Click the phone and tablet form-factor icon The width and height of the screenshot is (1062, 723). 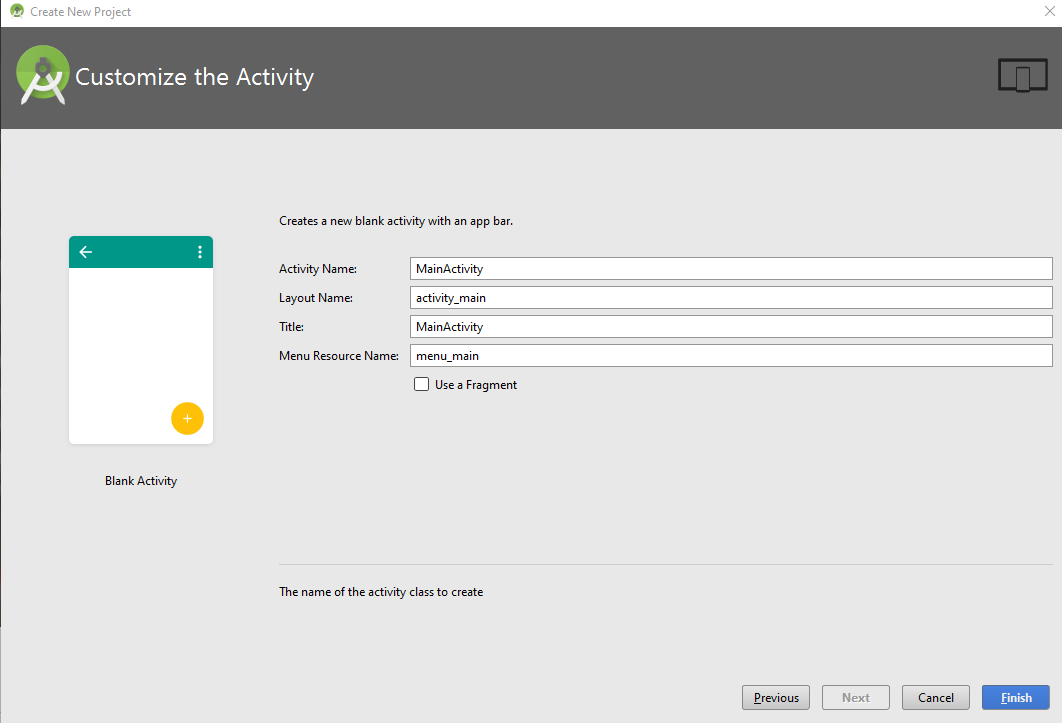tap(1022, 76)
